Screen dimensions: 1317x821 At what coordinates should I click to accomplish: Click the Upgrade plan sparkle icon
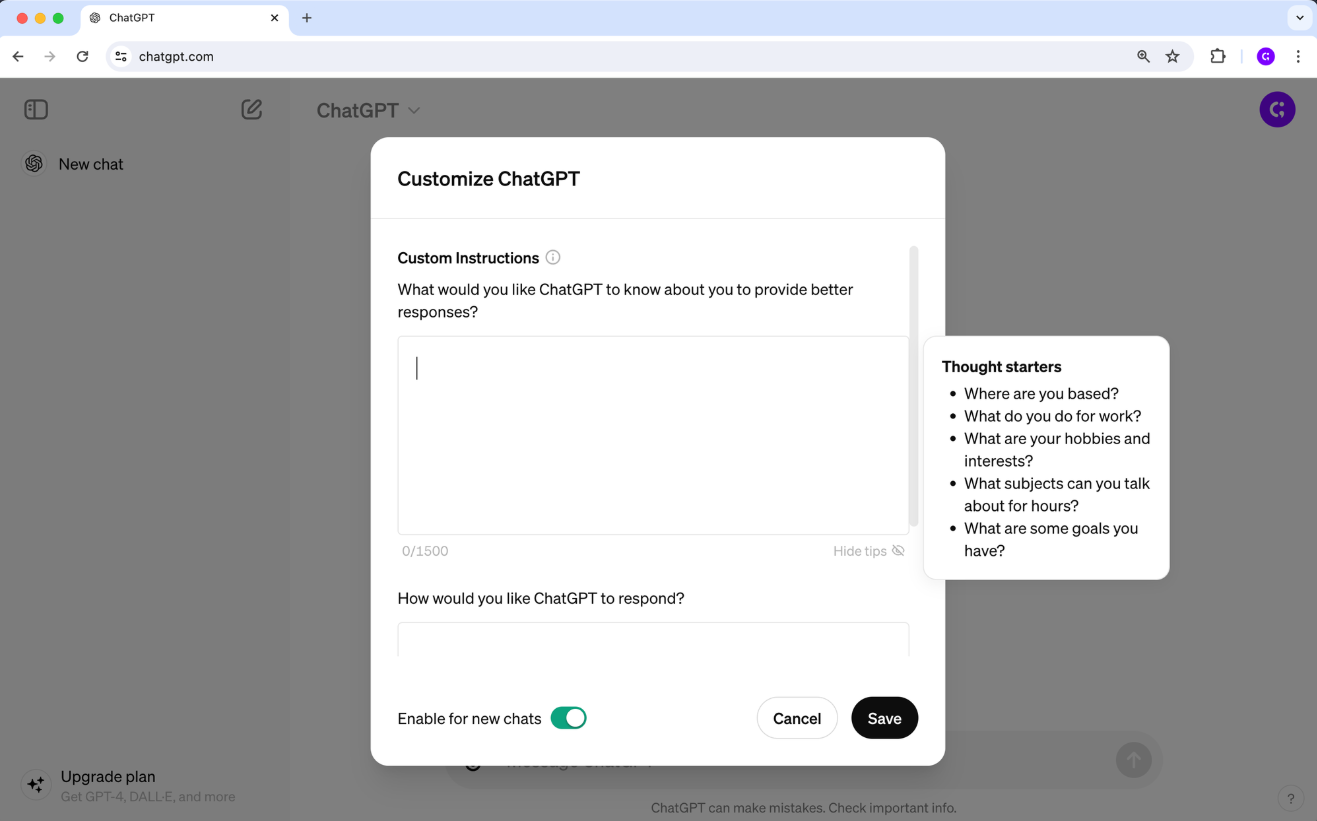pyautogui.click(x=36, y=785)
